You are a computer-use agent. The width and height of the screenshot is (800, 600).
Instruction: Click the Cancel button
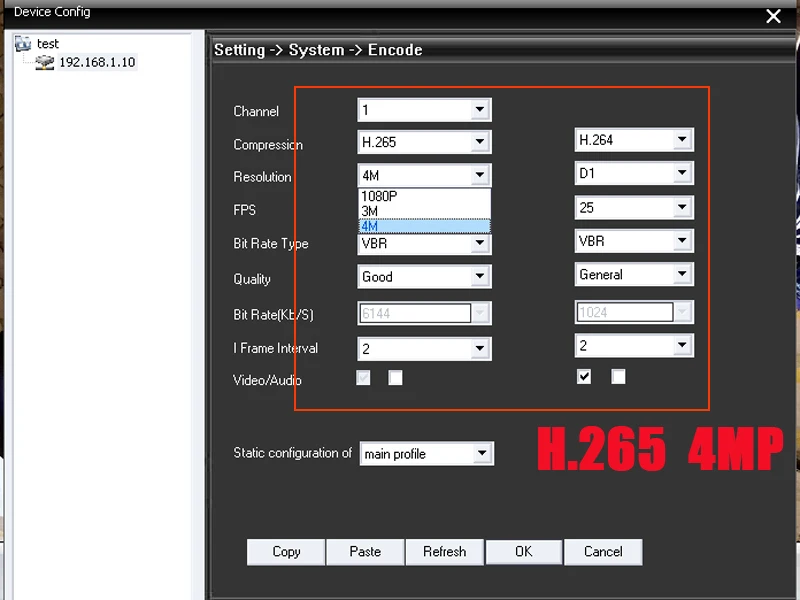pyautogui.click(x=603, y=552)
